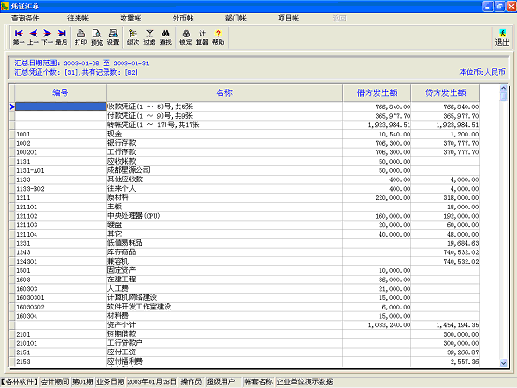Select the 收款凭证 summary row
This screenshot has width=517, height=388.
click(247, 107)
